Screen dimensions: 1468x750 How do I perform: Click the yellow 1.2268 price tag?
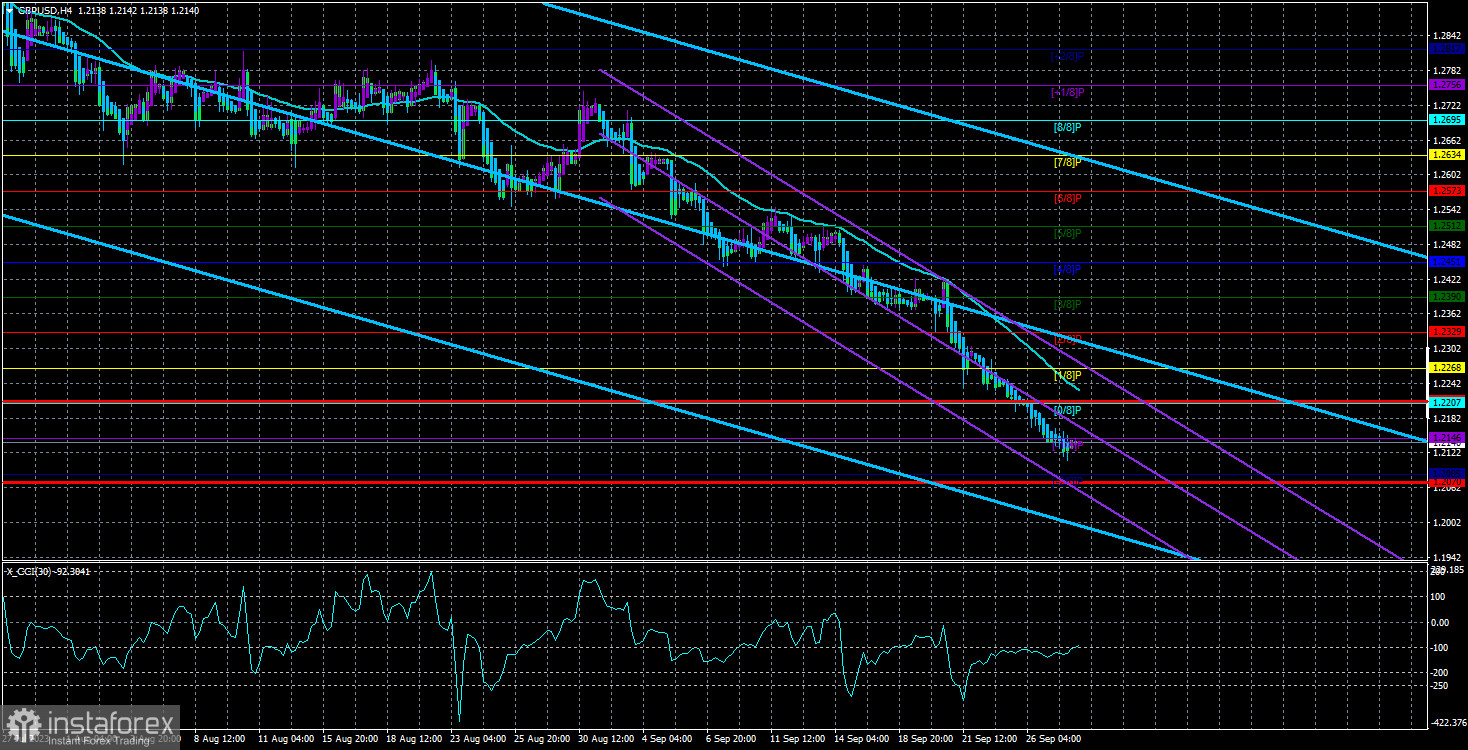coord(1447,368)
